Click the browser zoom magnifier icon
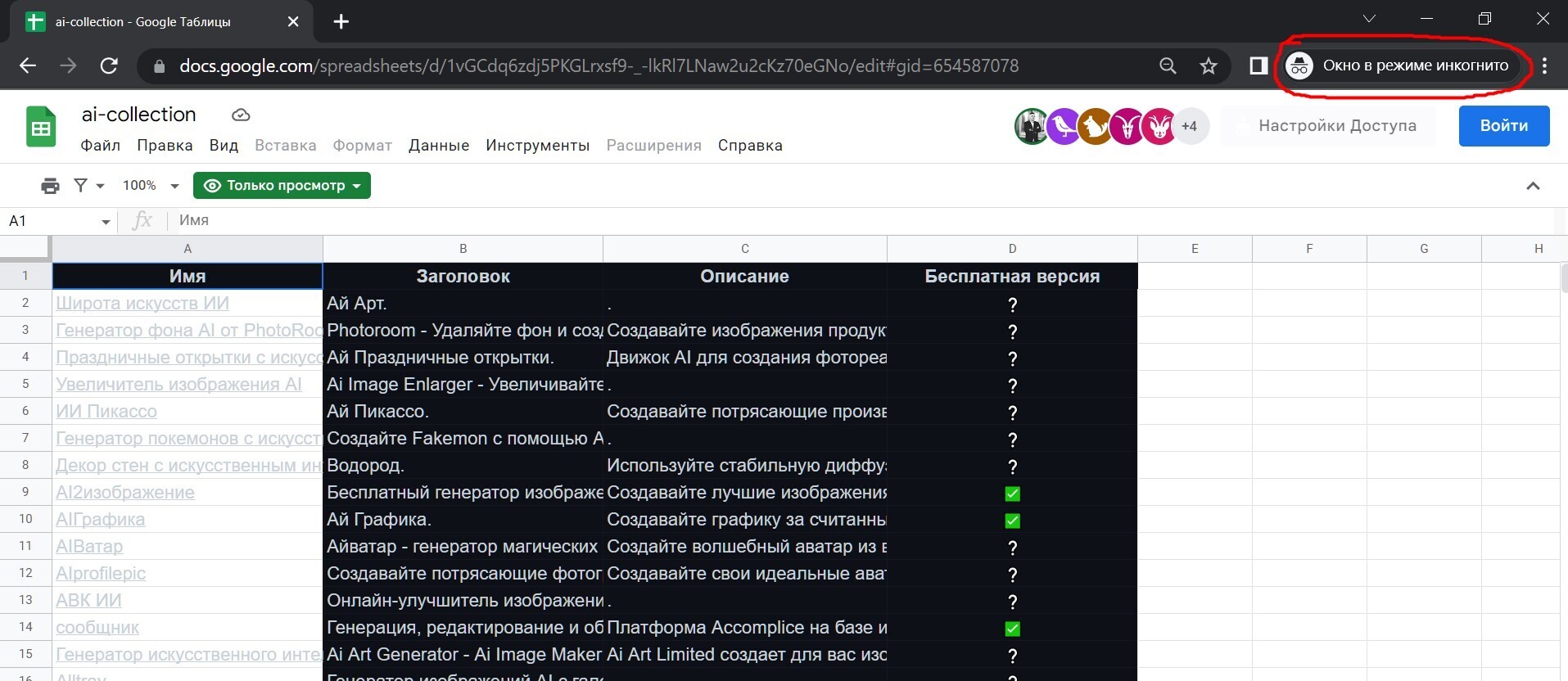This screenshot has height=681, width=1568. click(1168, 66)
